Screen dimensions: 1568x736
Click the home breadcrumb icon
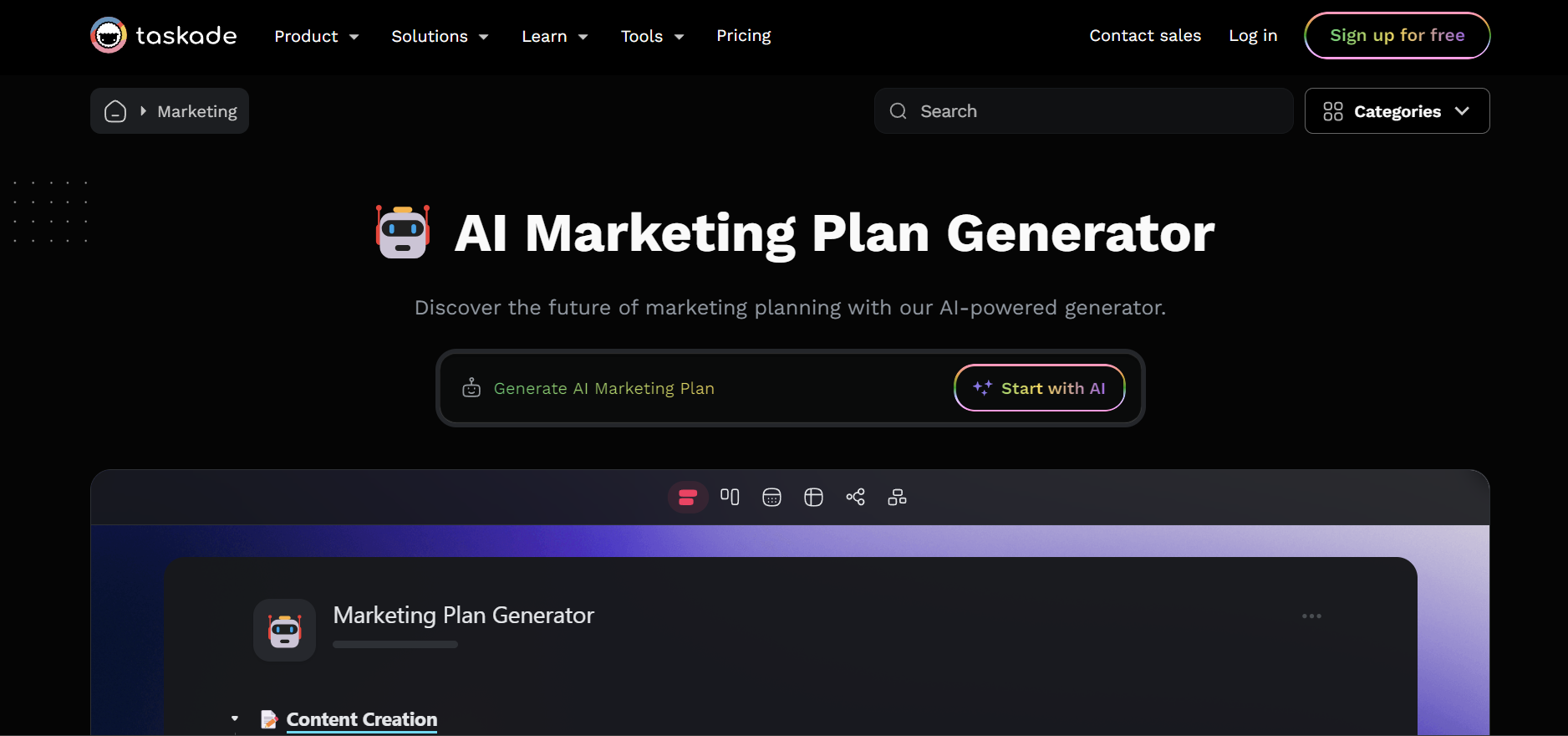tap(115, 111)
